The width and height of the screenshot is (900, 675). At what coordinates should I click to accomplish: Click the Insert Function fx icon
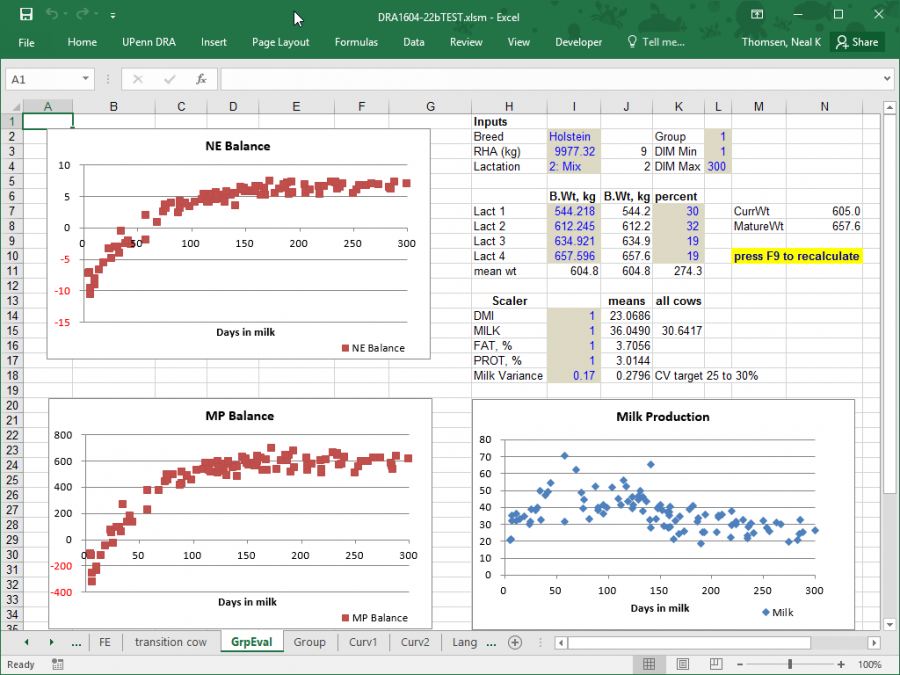[201, 79]
